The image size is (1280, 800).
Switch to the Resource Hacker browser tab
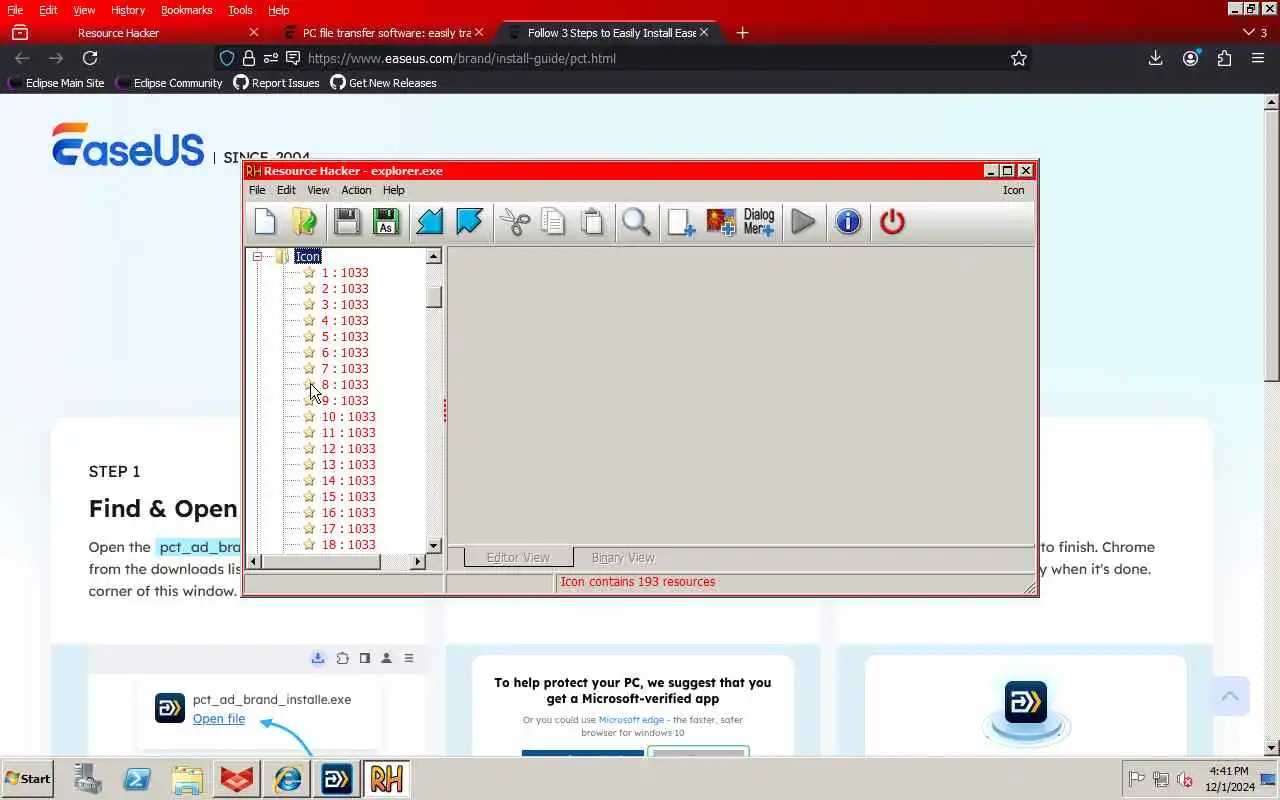(118, 33)
